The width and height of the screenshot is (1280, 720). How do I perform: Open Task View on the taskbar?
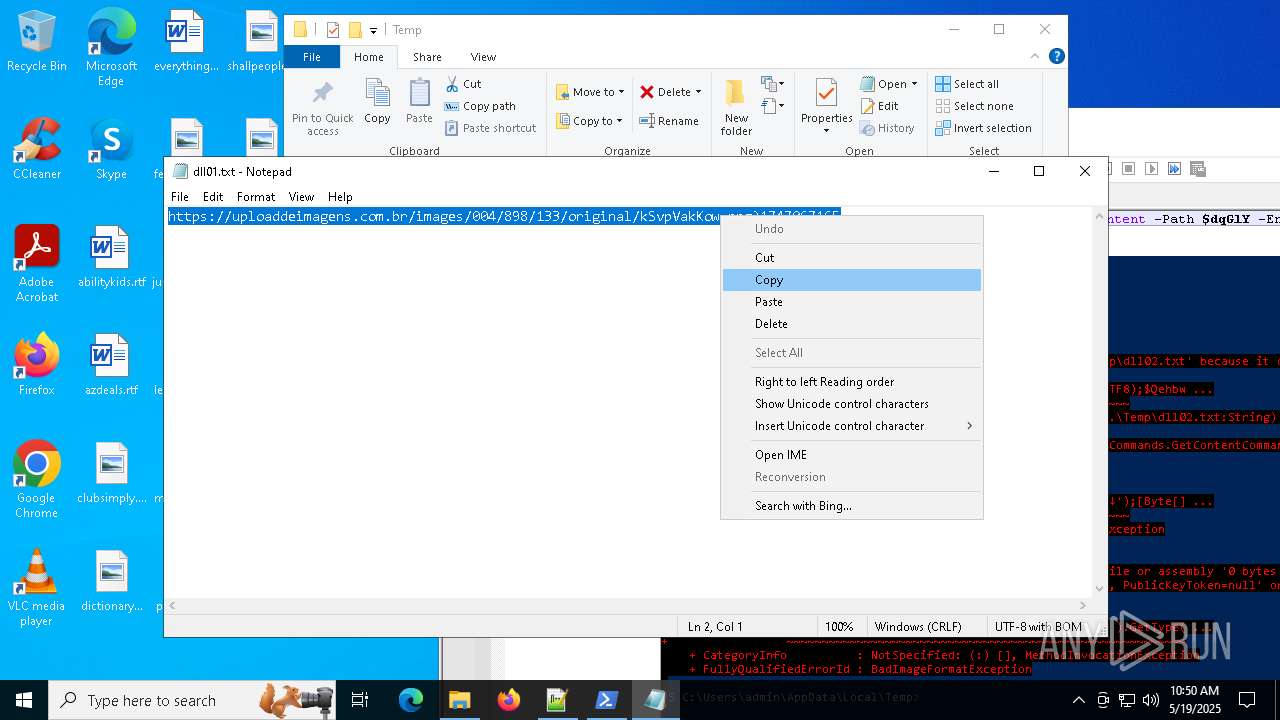point(361,700)
